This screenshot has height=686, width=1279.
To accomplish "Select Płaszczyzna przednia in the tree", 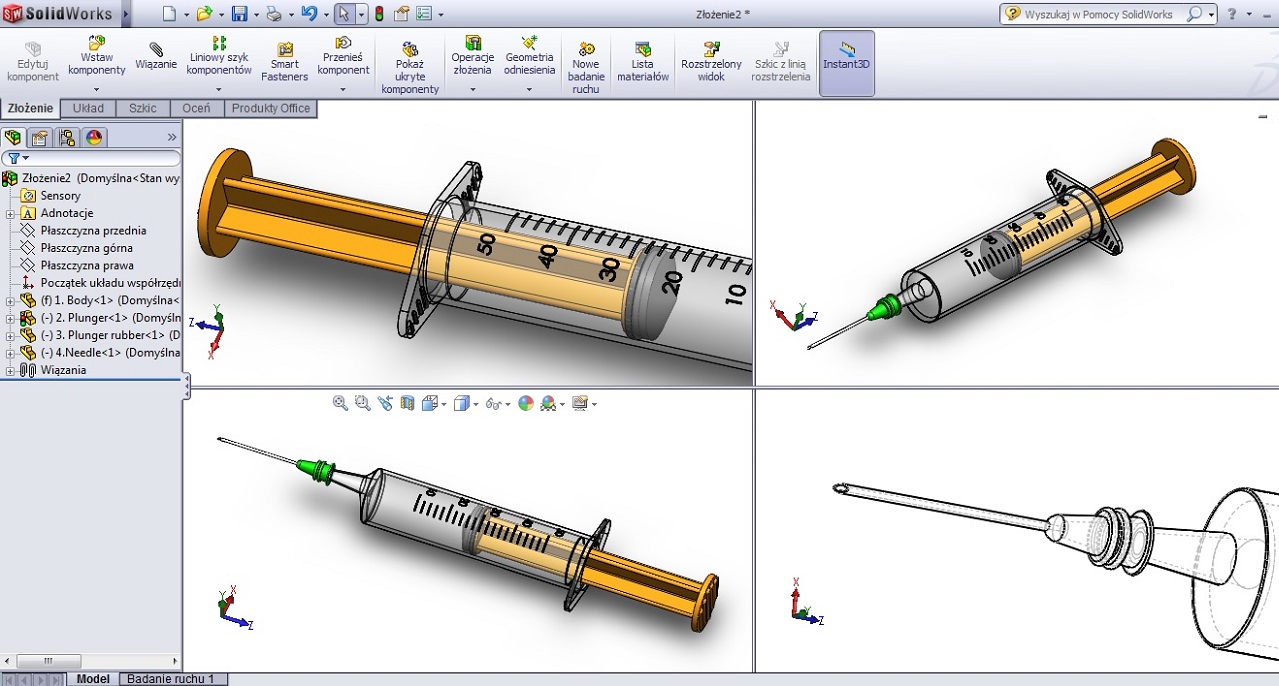I will [94, 230].
